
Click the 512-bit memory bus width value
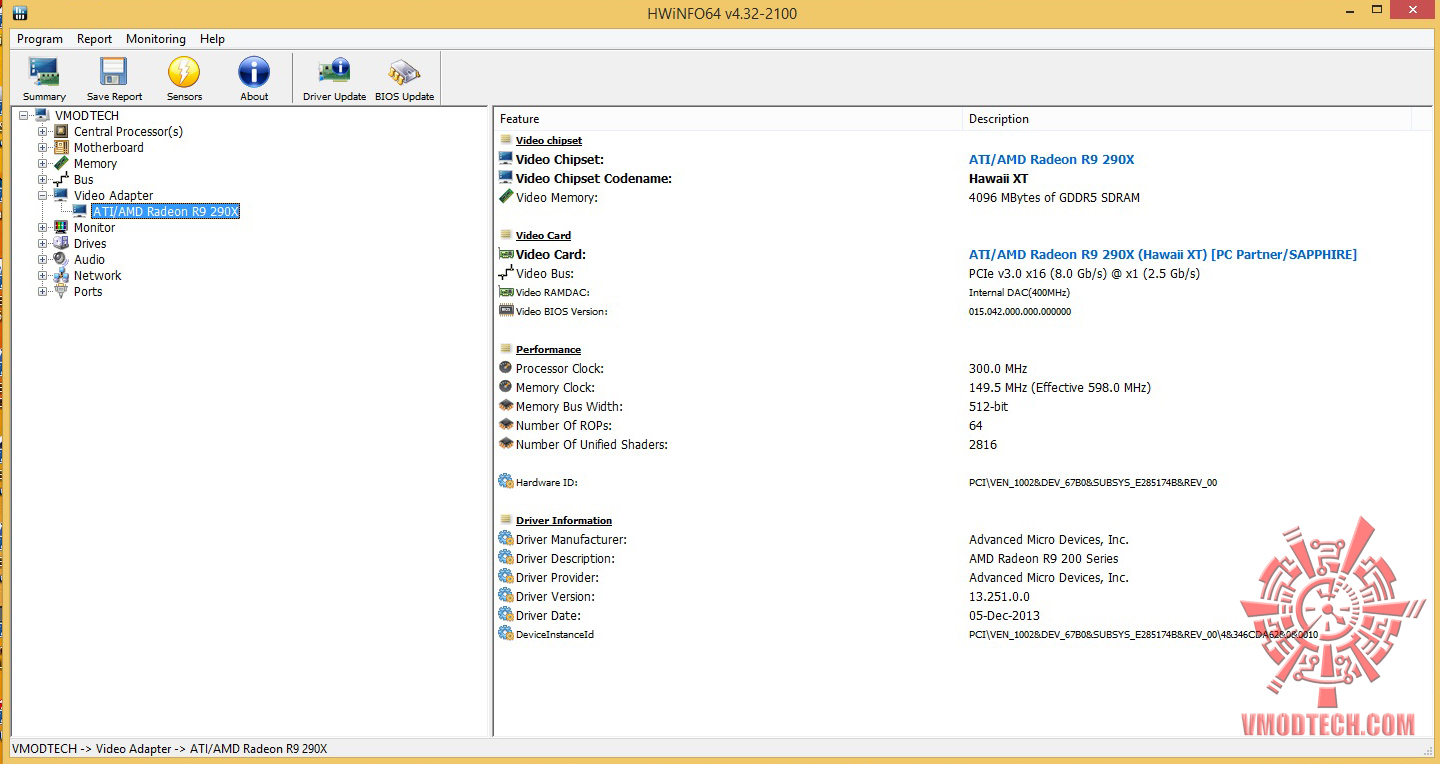coord(988,406)
